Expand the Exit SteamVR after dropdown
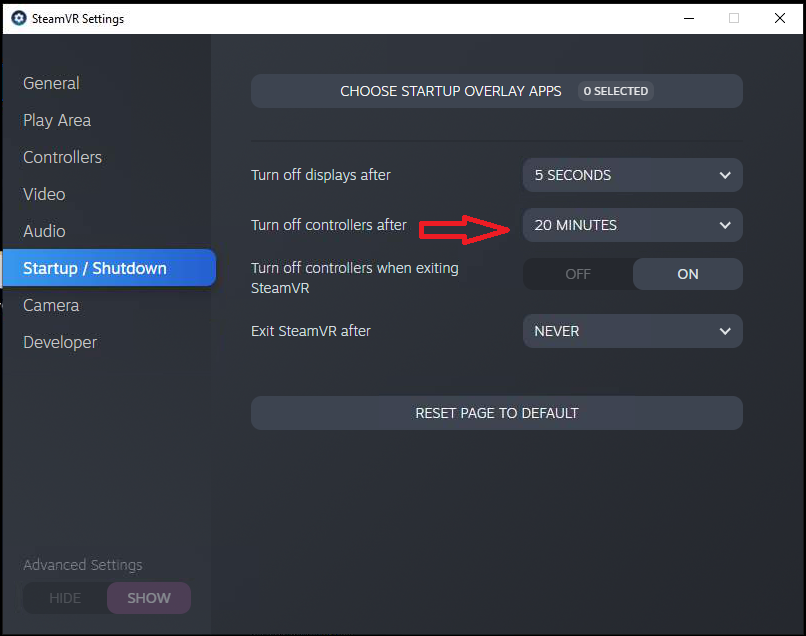This screenshot has height=636, width=806. click(632, 331)
